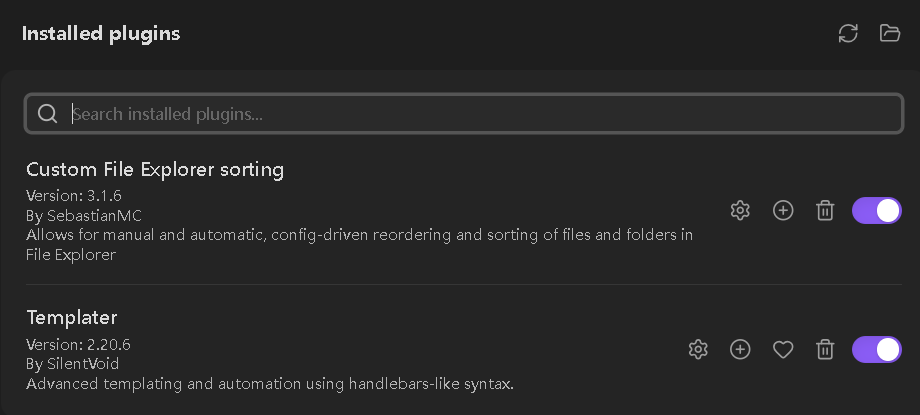This screenshot has width=920, height=415.
Task: Click the Templater plugin name
Action: (72, 318)
